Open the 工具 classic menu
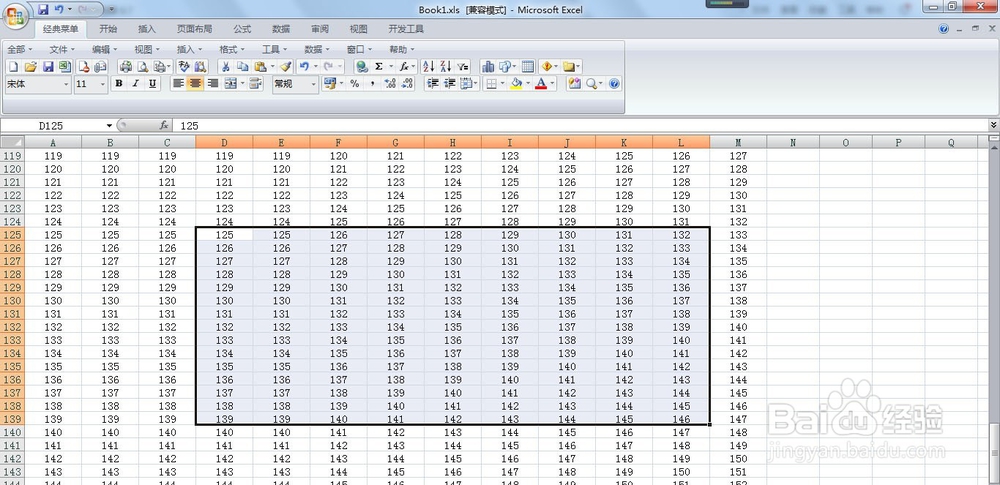The width and height of the screenshot is (1000, 485). click(x=274, y=49)
